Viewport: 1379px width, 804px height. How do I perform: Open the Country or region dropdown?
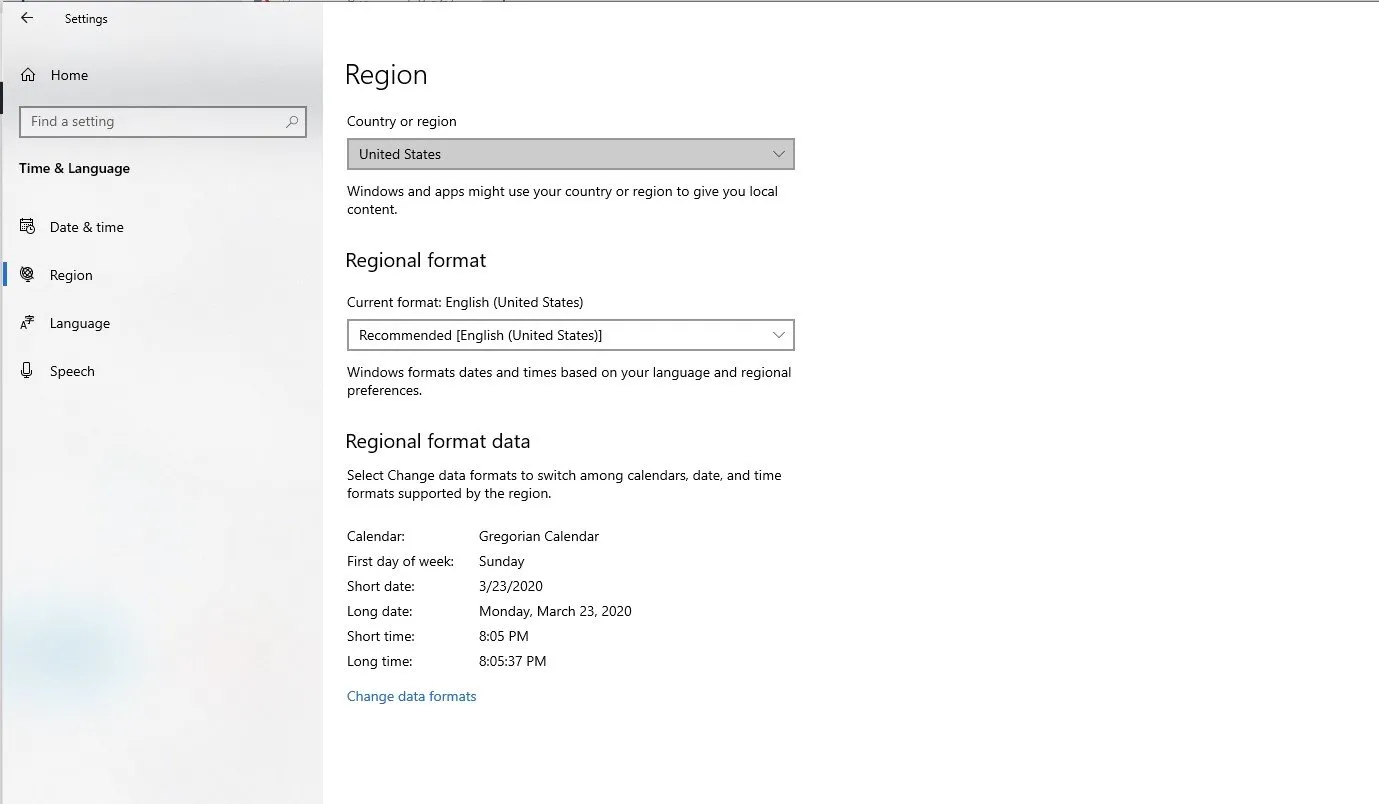pyautogui.click(x=570, y=154)
